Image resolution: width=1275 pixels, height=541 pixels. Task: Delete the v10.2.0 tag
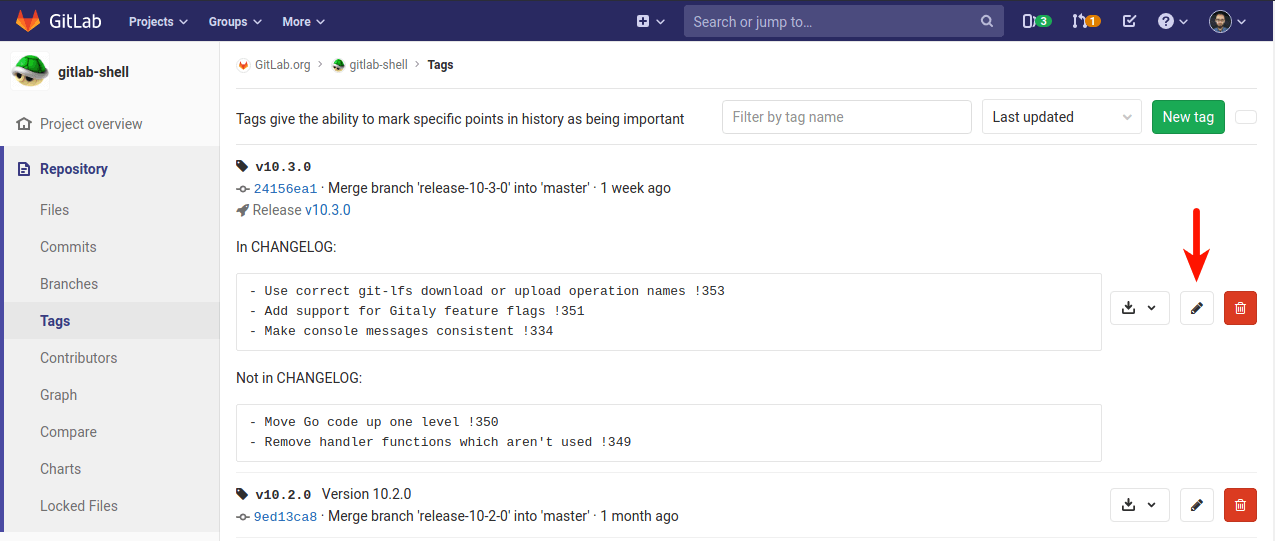point(1240,505)
